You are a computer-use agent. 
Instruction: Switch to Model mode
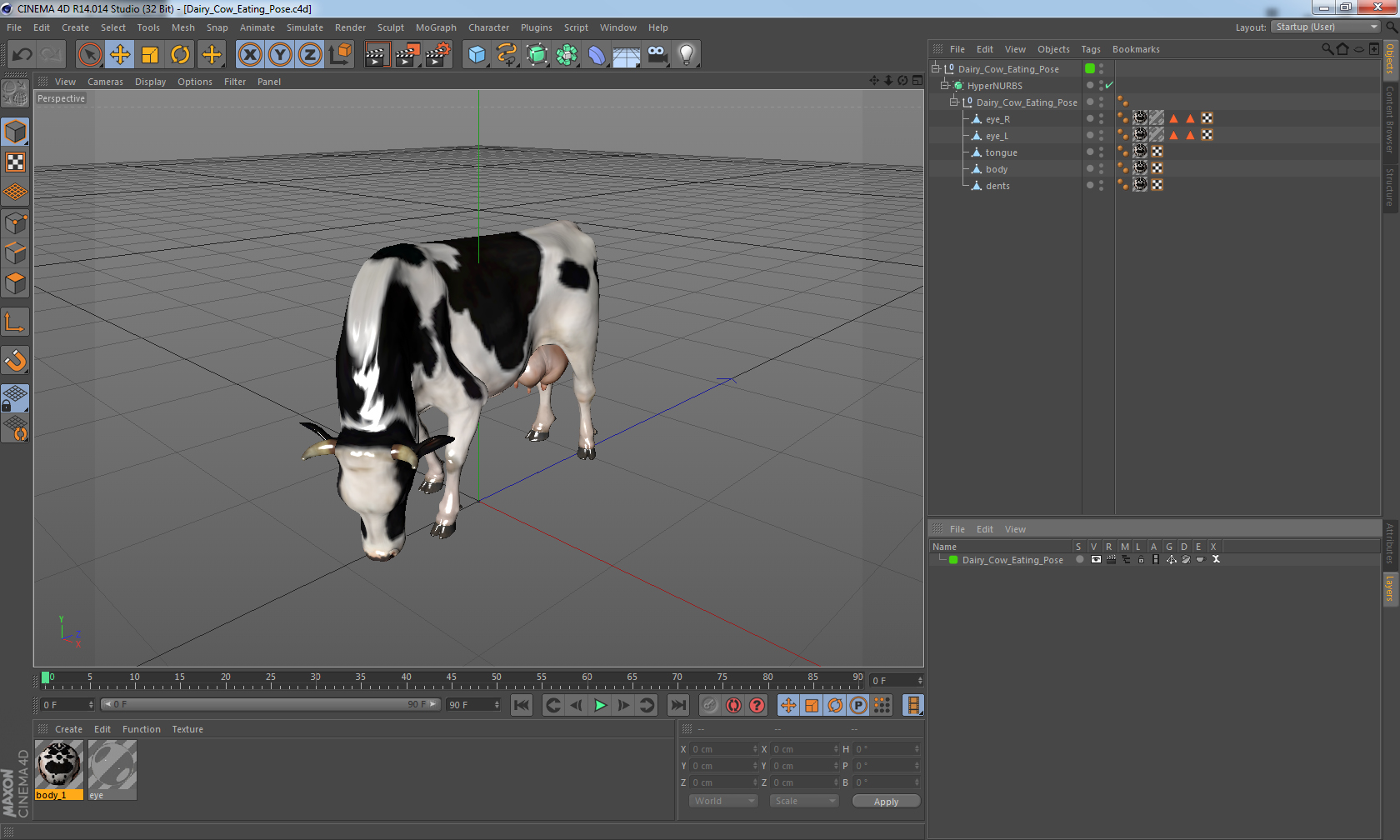[x=15, y=132]
